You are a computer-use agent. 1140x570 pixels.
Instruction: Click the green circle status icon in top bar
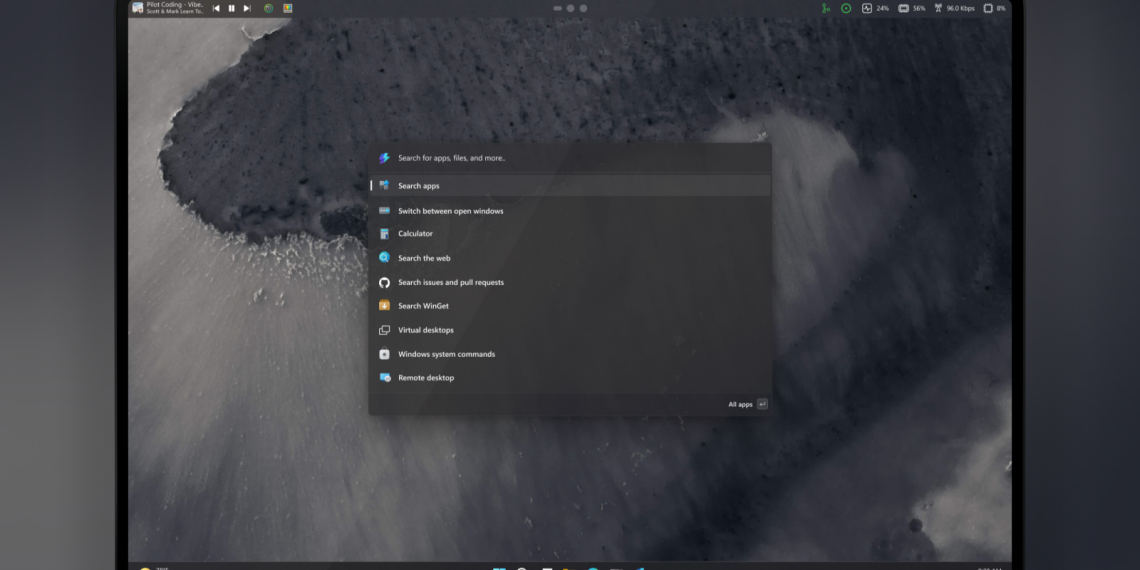coord(846,8)
